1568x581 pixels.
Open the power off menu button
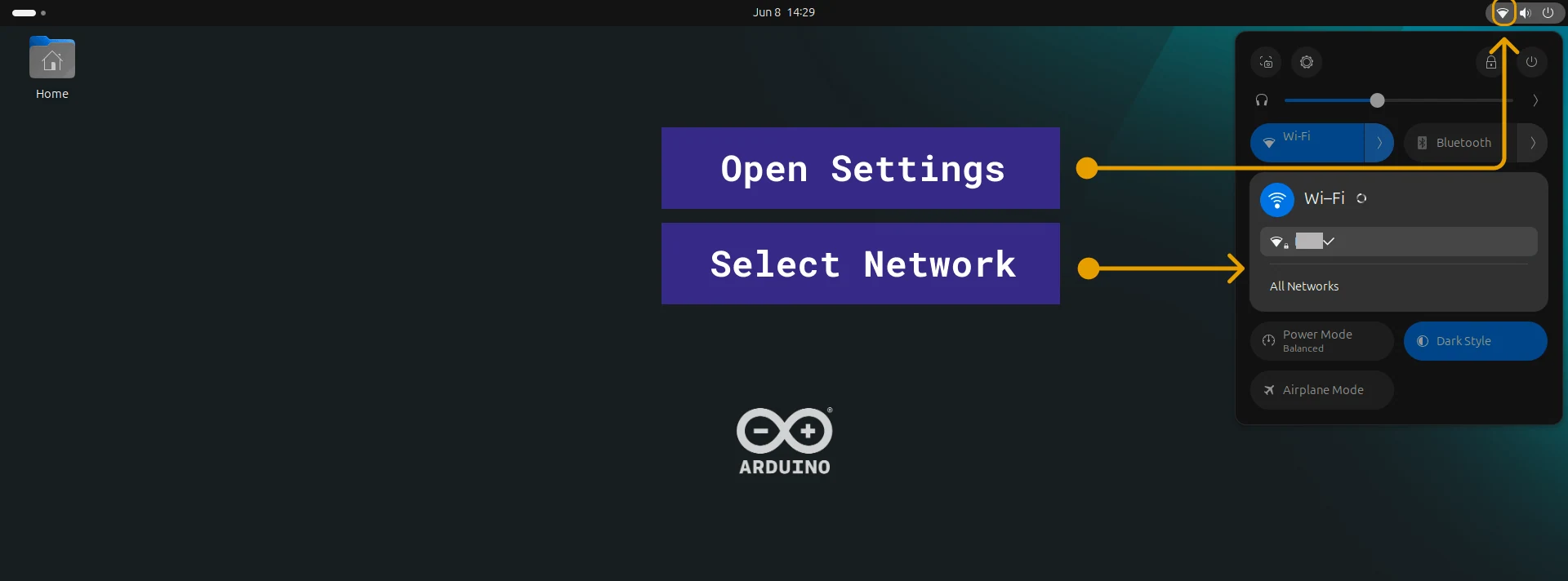coord(1532,62)
